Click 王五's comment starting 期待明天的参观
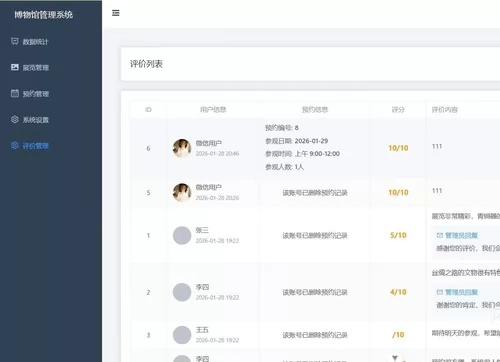The height and width of the screenshot is (362, 500). point(466,333)
